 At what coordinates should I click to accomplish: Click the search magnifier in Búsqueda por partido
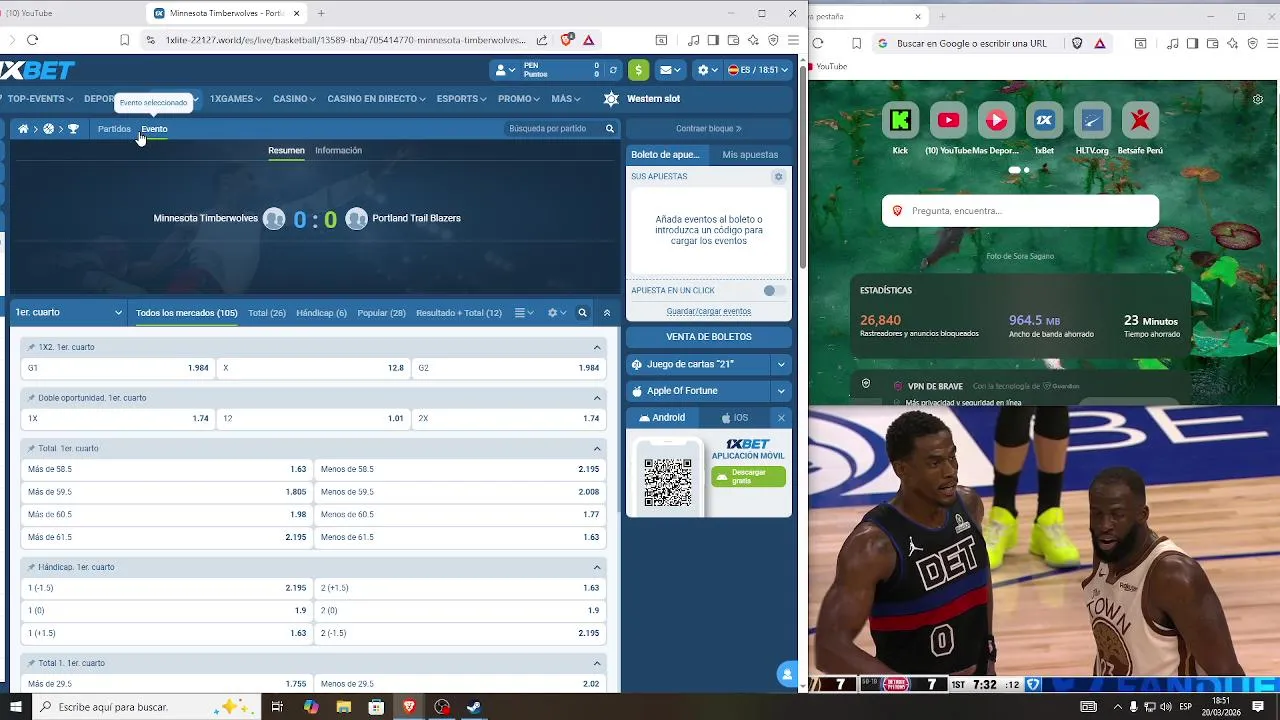point(609,129)
